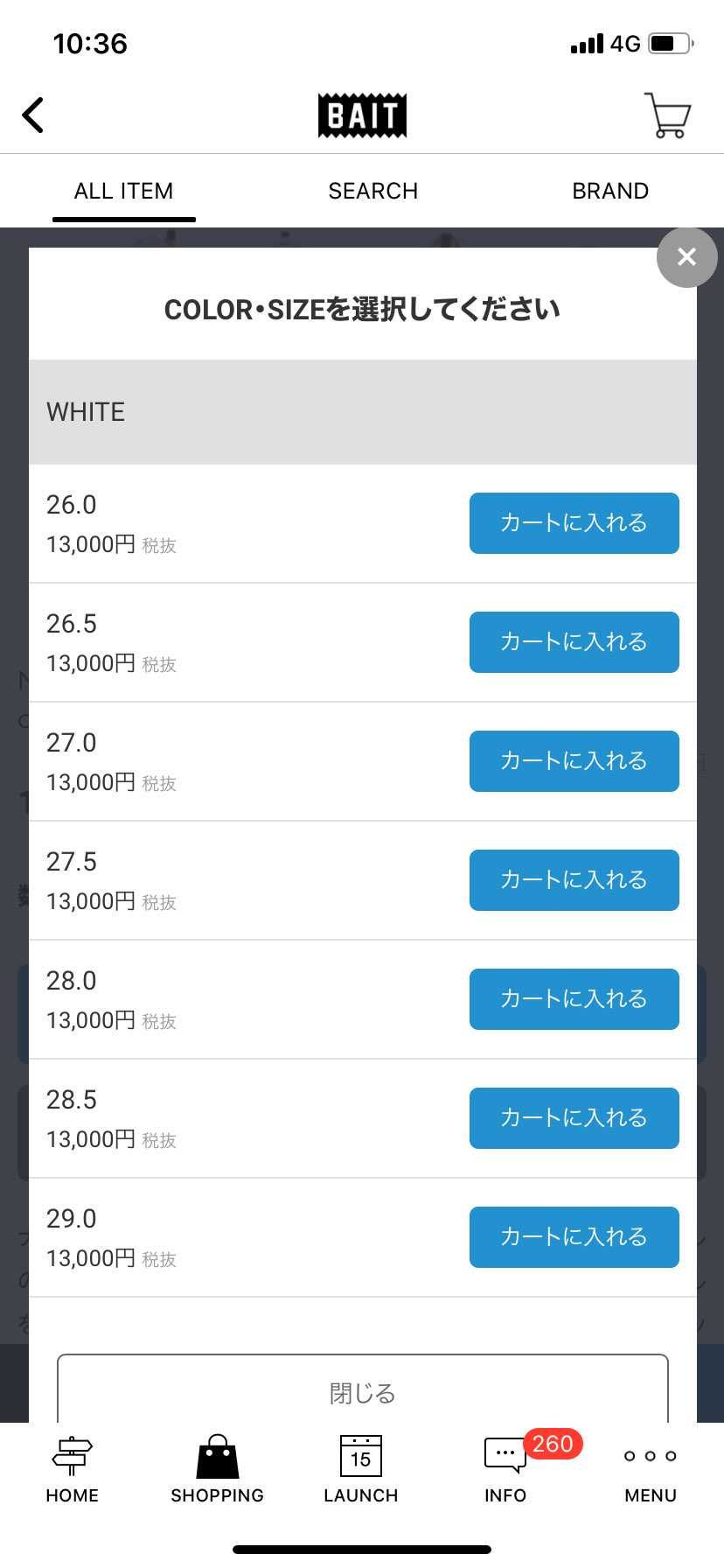Screen dimensions: 724x1568
Task: Add size 26.5 to cart
Action: [574, 642]
